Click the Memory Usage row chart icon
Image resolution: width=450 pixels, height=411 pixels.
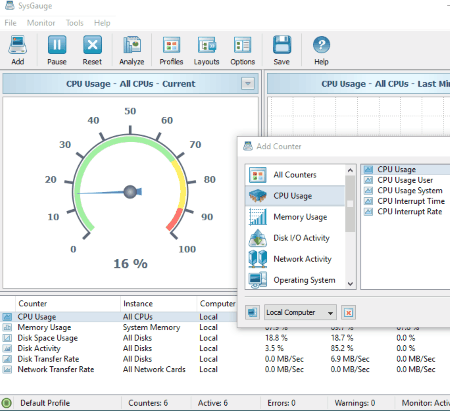(x=7, y=327)
